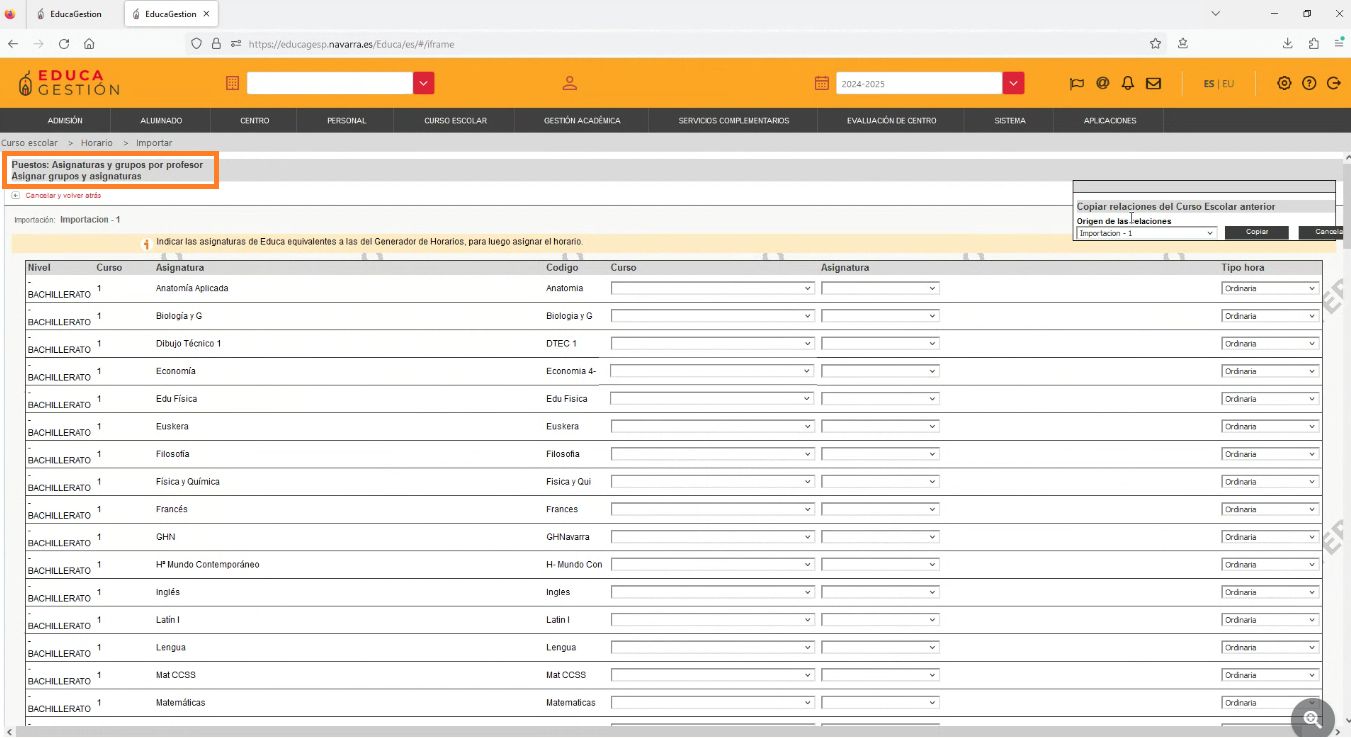Click the site shield tracking icon
1351x738 pixels.
tap(197, 44)
